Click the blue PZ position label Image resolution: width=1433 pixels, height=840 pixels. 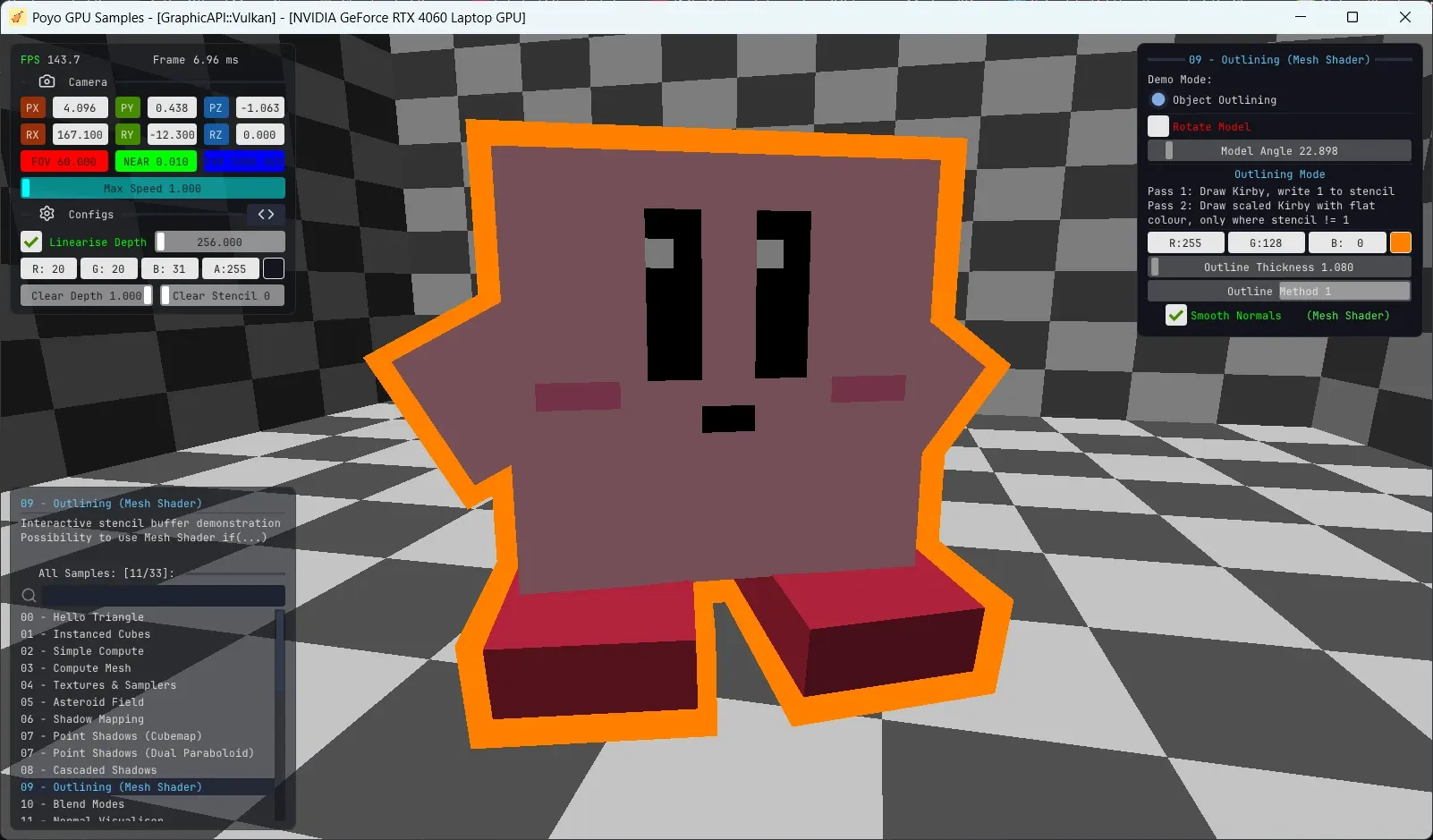point(216,108)
